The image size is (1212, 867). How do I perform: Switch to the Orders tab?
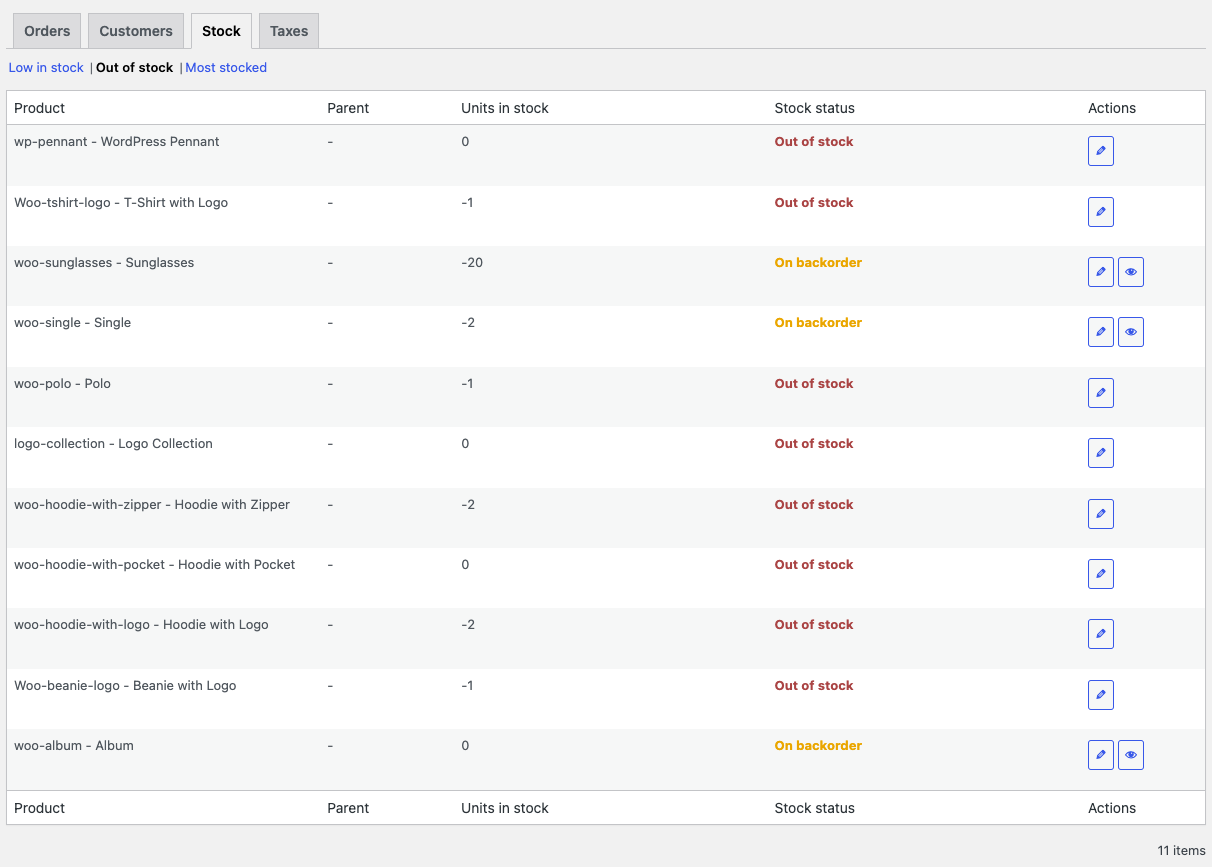[46, 30]
